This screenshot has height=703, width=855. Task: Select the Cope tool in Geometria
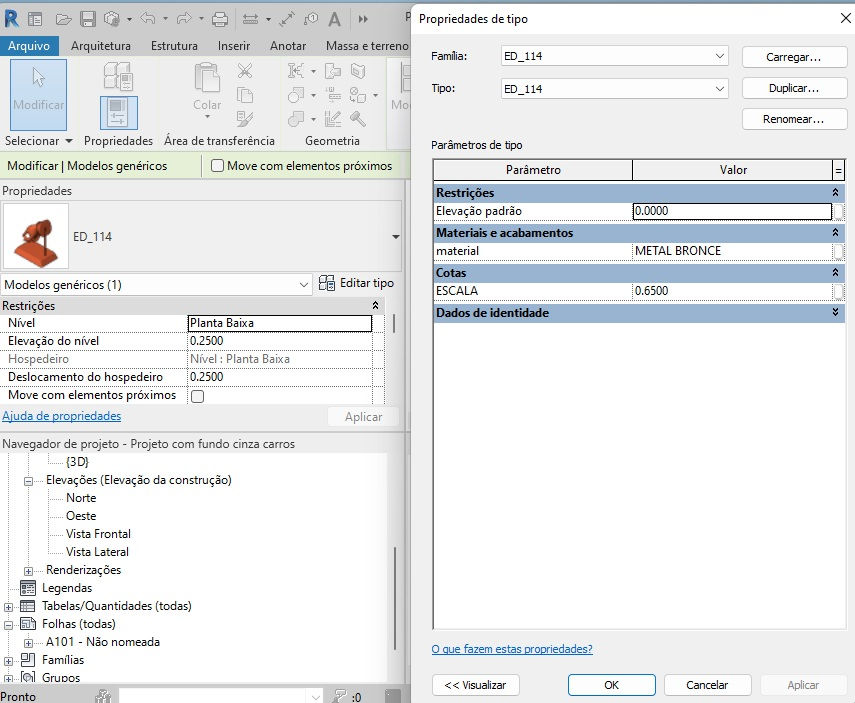[296, 70]
